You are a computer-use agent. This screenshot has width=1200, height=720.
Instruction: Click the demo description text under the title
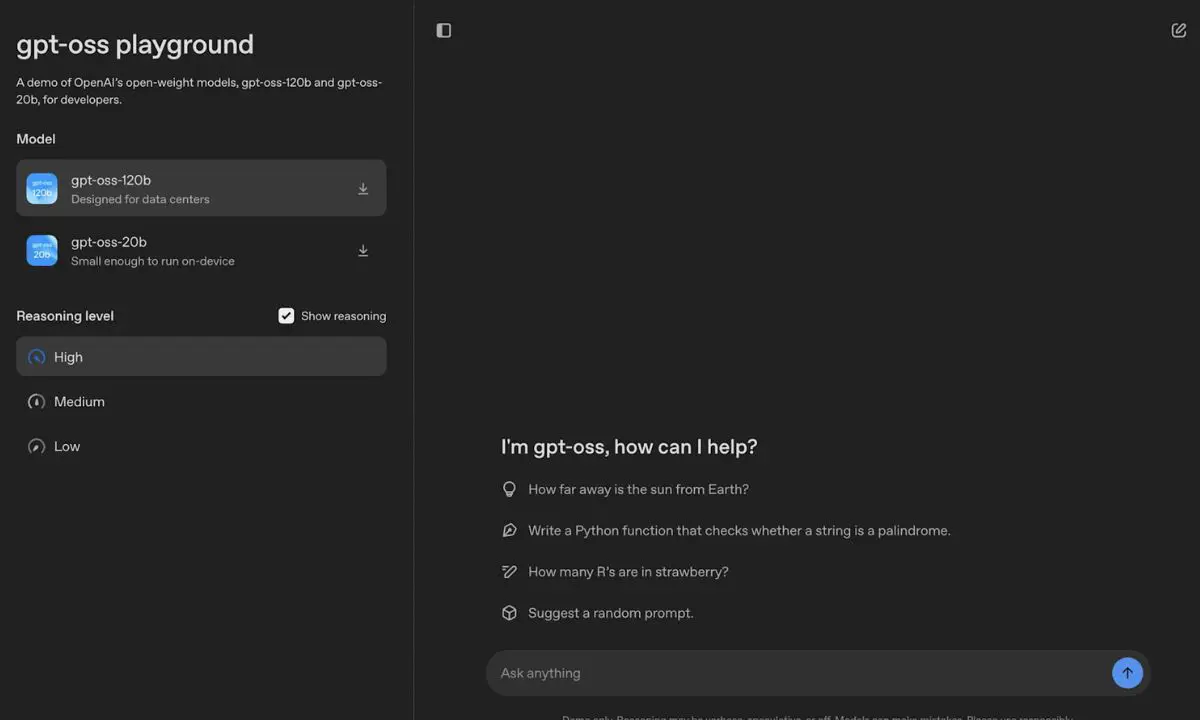pos(199,91)
